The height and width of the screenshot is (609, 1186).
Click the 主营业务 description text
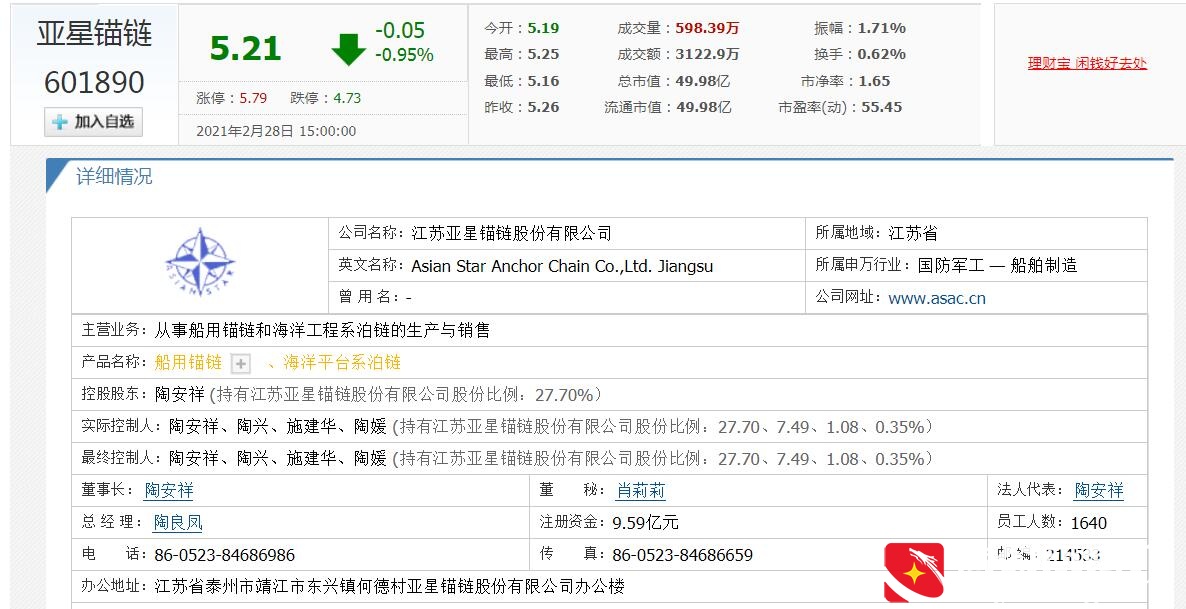[x=322, y=331]
